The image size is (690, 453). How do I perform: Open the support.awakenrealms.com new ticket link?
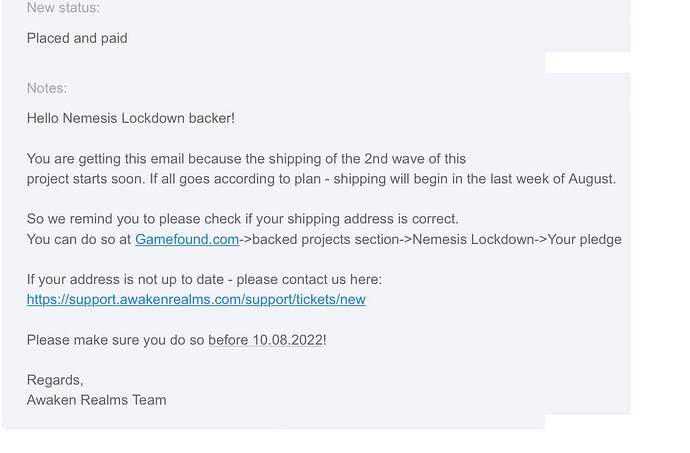tap(196, 299)
